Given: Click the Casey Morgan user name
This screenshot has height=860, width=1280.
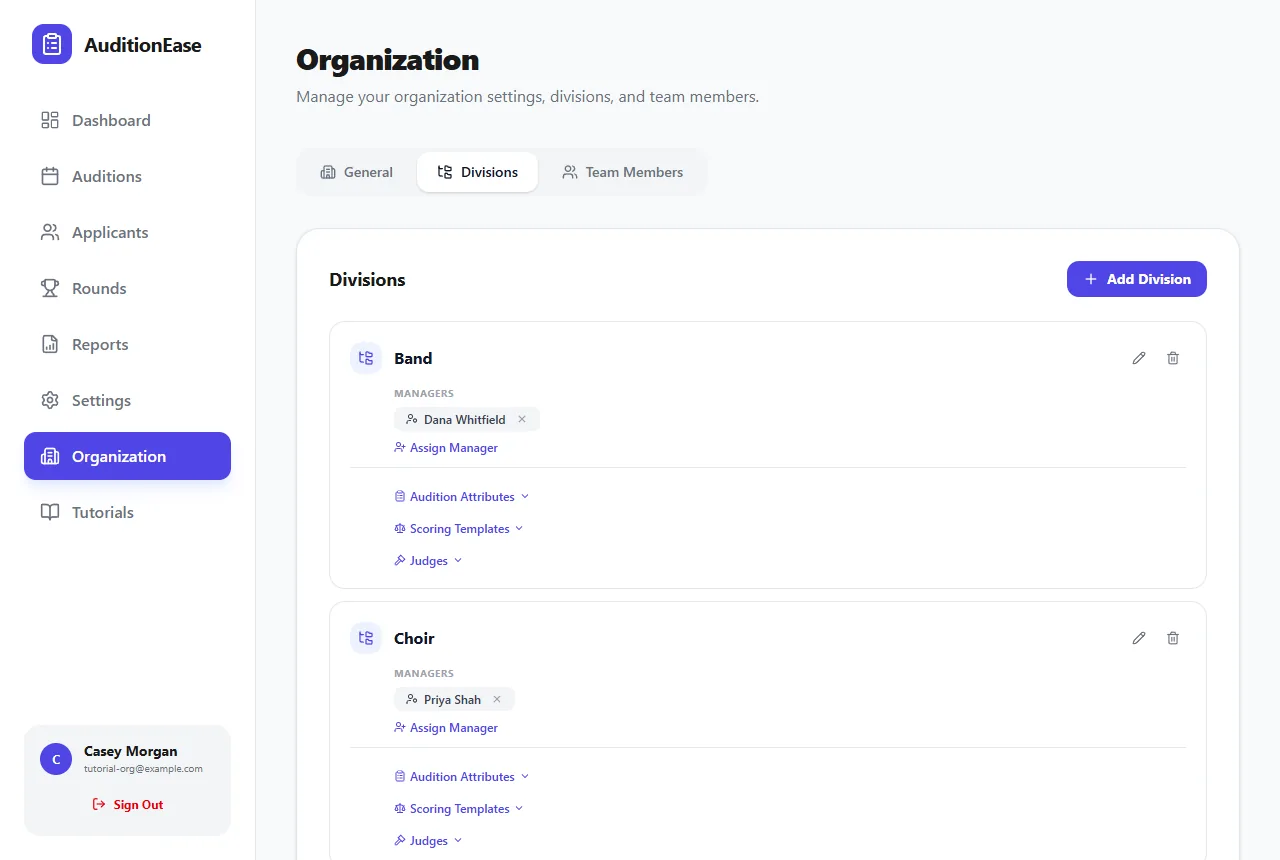Looking at the screenshot, I should [131, 751].
